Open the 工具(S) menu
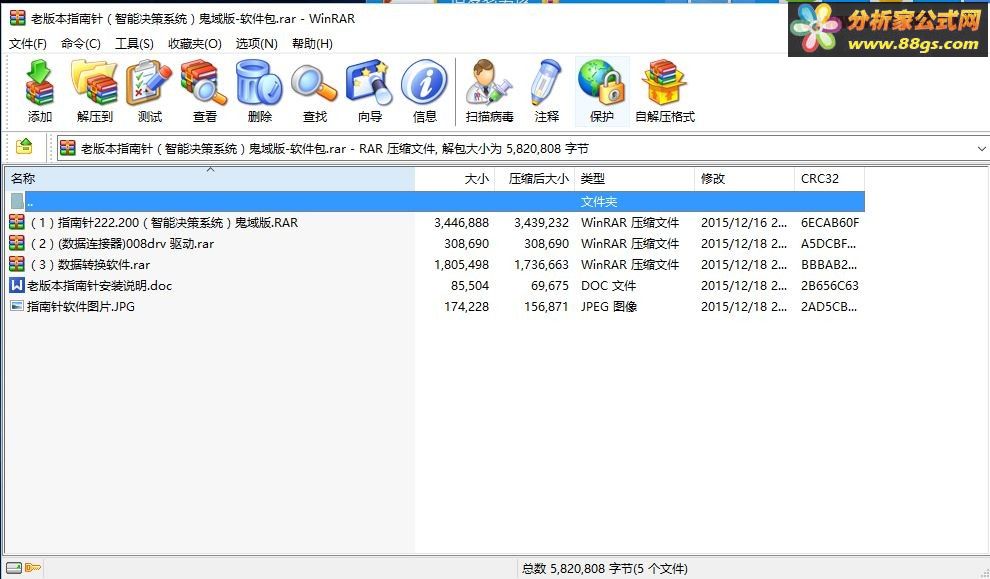This screenshot has height=579, width=990. coord(134,44)
